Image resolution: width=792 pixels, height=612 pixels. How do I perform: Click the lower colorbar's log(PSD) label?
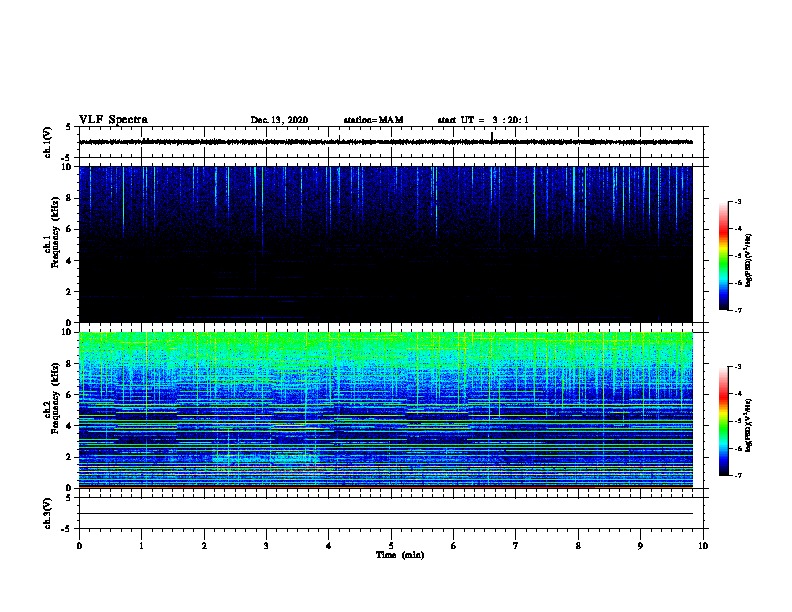point(749,425)
